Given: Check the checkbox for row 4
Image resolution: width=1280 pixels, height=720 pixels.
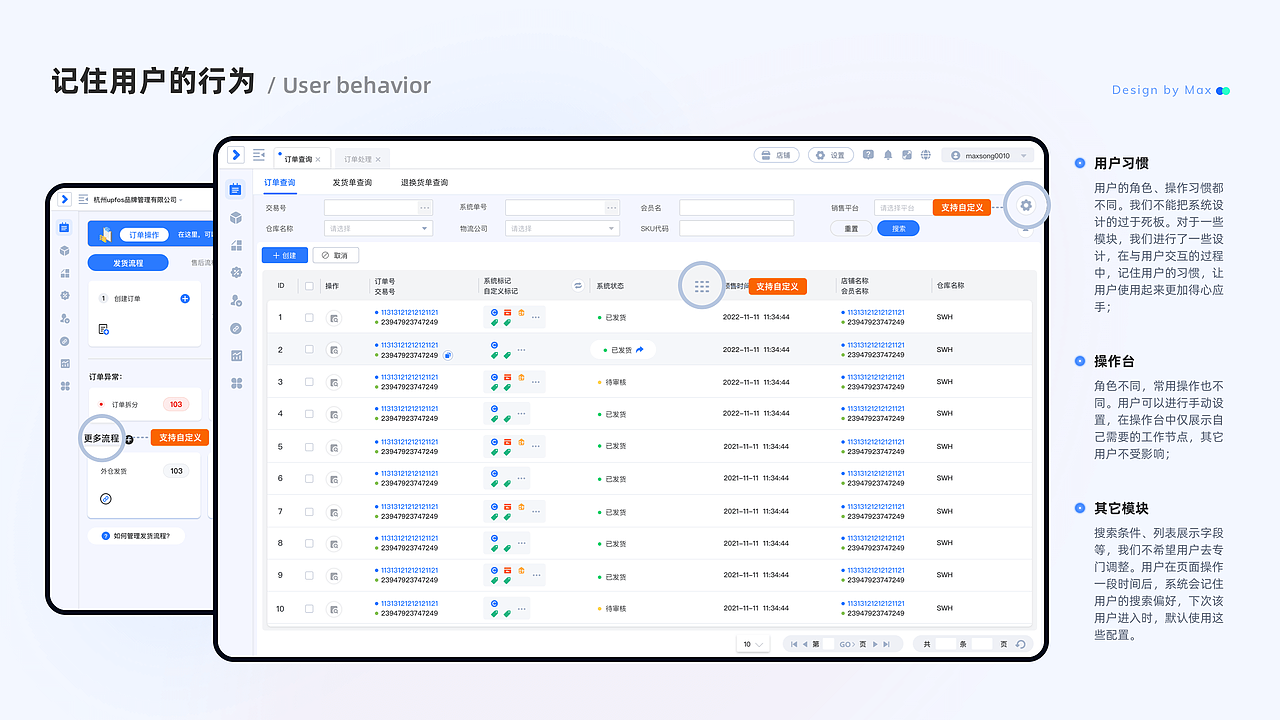Looking at the screenshot, I should point(309,414).
